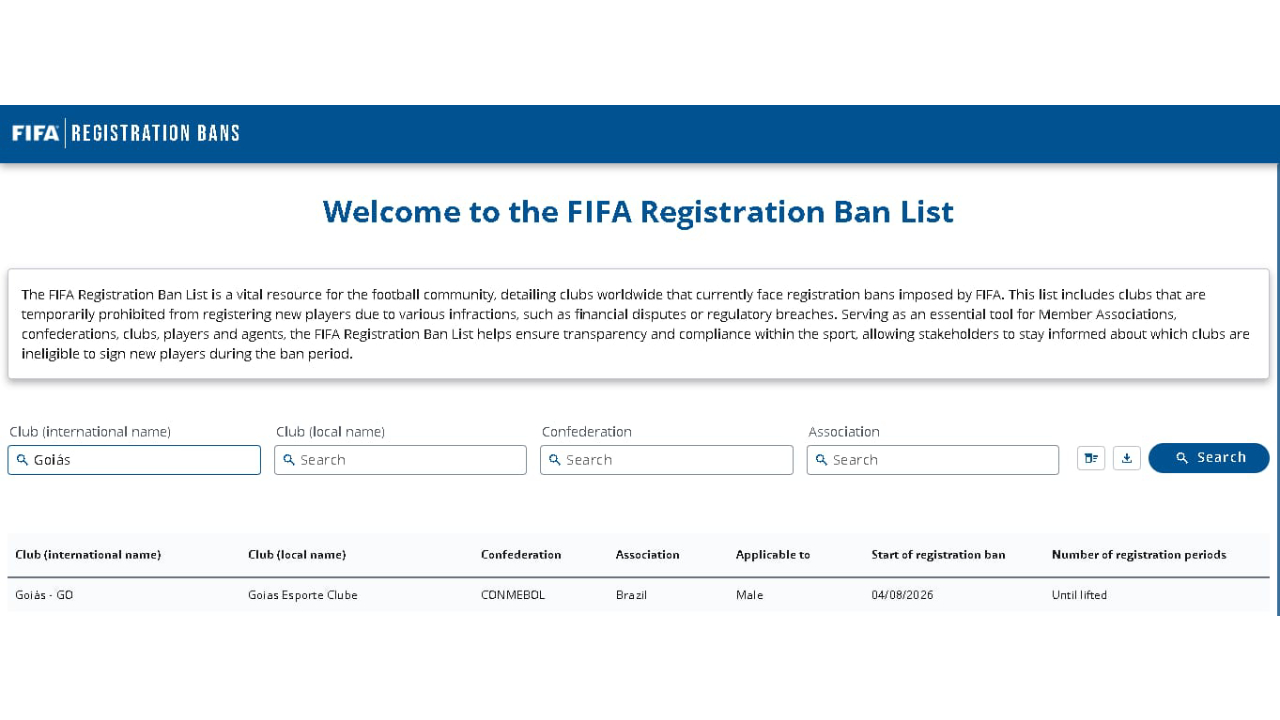Click the Club international name field containing Goiás
The image size is (1280, 720).
click(x=134, y=460)
